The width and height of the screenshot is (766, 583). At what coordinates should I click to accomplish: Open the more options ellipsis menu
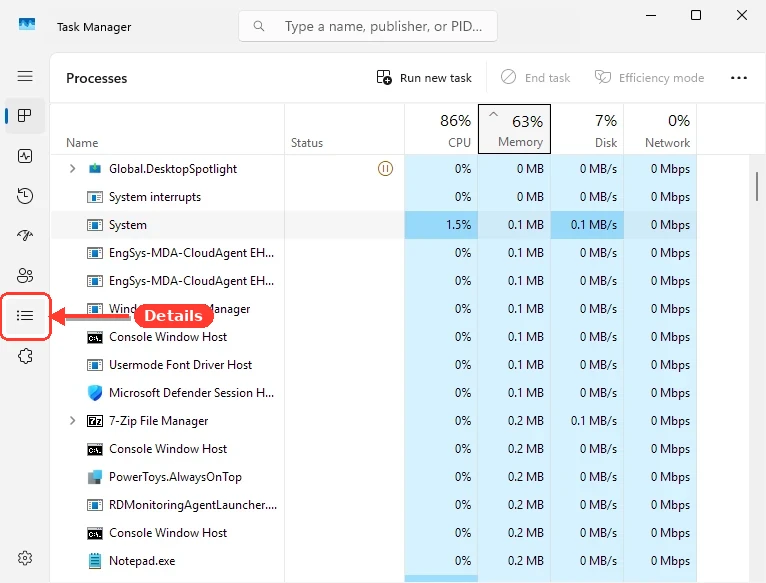pos(739,78)
